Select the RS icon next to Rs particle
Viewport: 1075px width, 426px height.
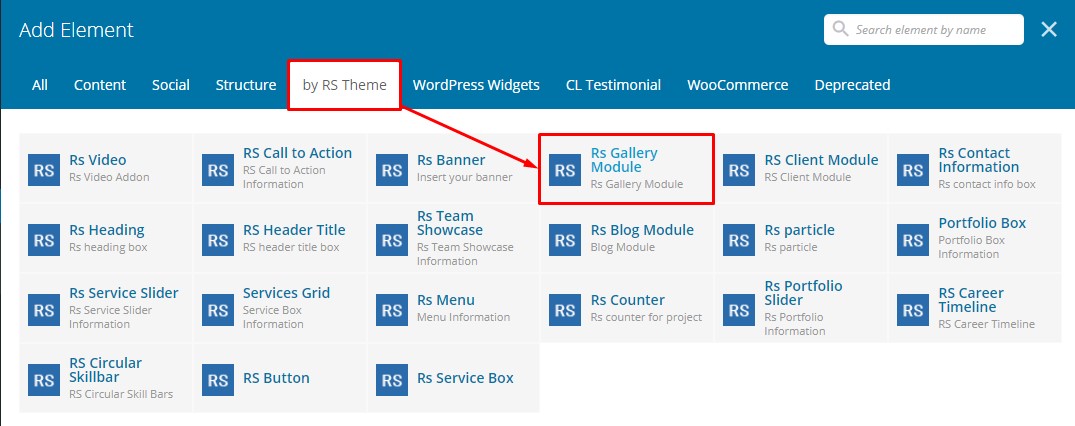click(739, 239)
